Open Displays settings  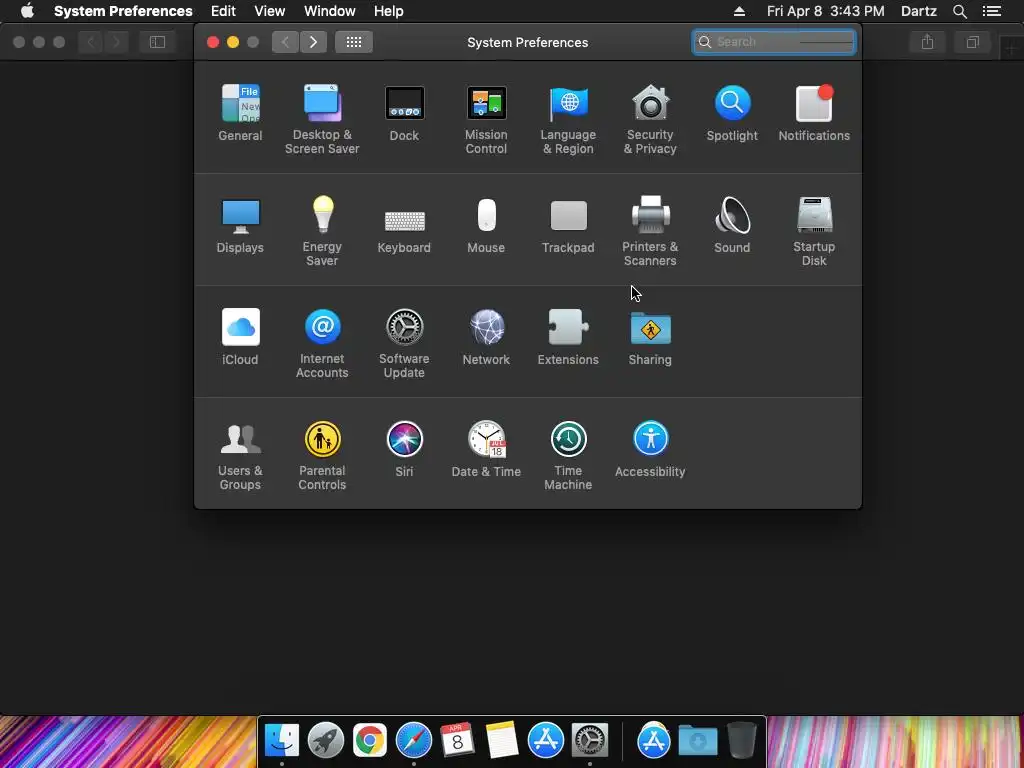pyautogui.click(x=240, y=225)
